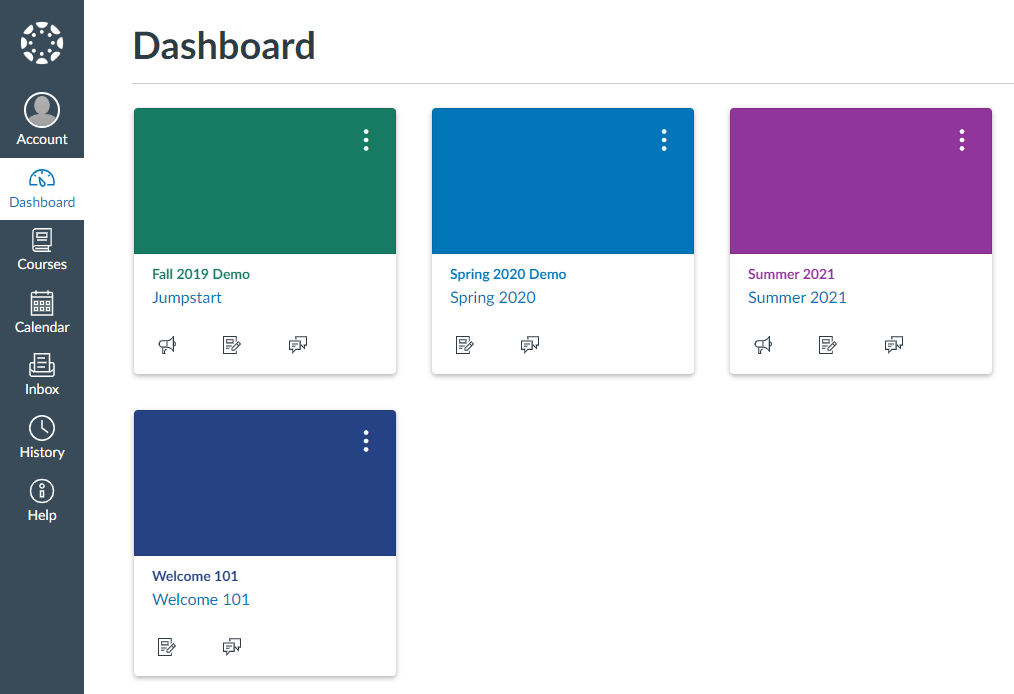Open discussions icon on Summer 2021 card

click(894, 345)
